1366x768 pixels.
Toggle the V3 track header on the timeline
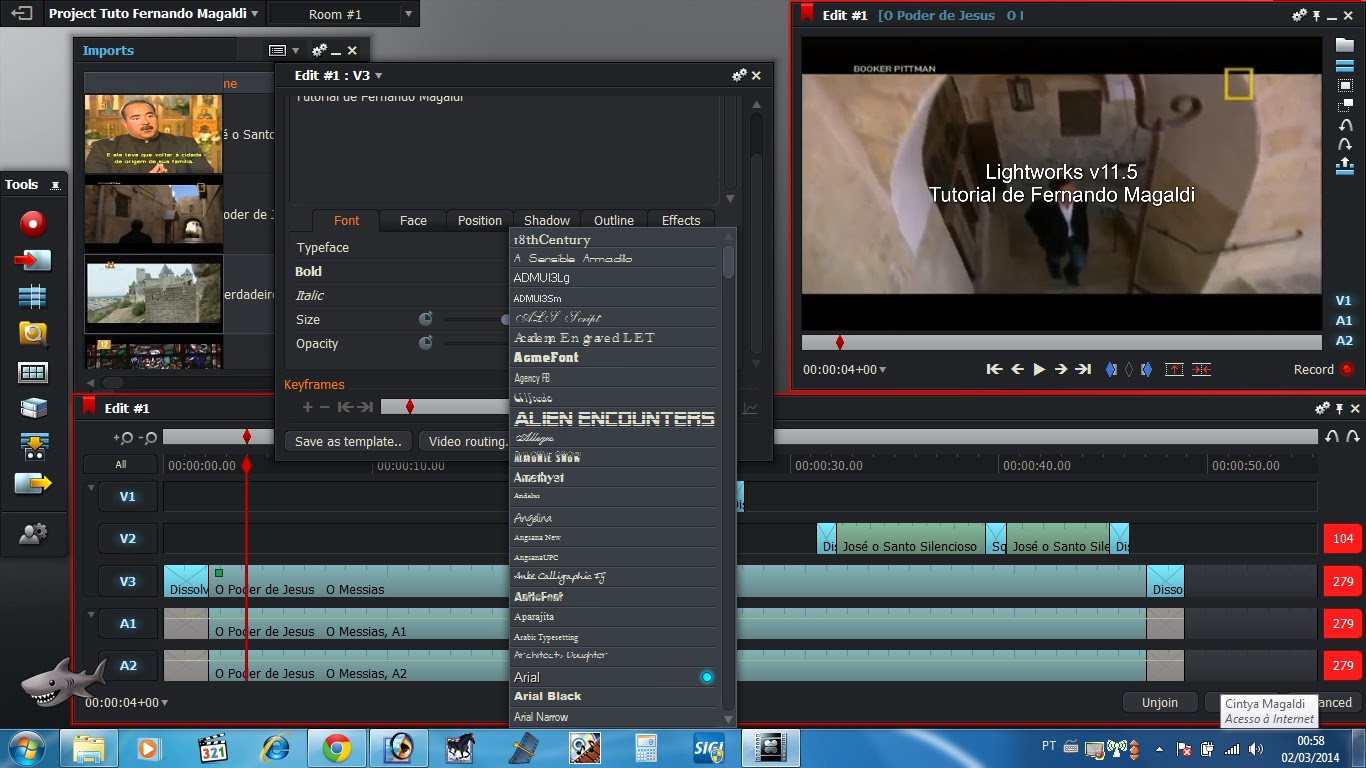click(x=128, y=581)
